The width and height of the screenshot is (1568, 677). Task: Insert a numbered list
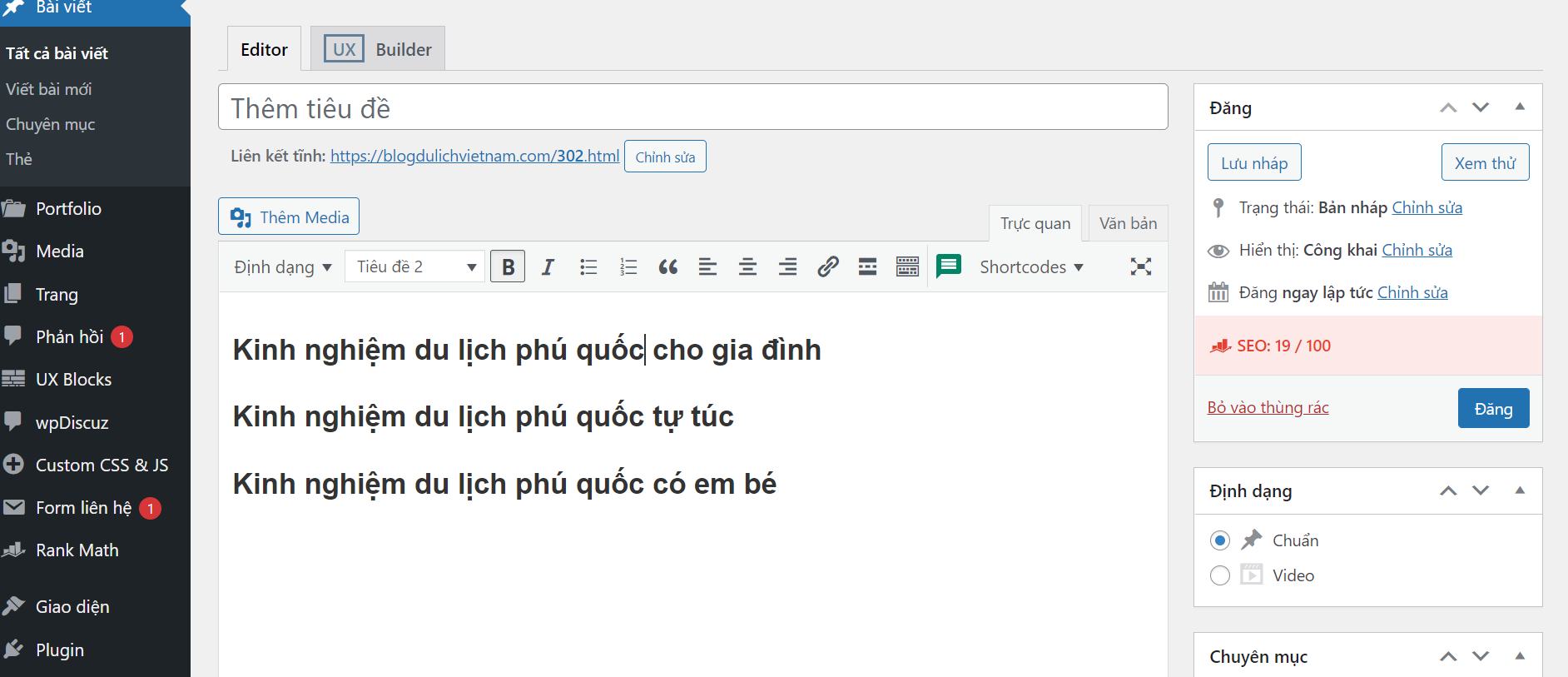click(x=628, y=266)
